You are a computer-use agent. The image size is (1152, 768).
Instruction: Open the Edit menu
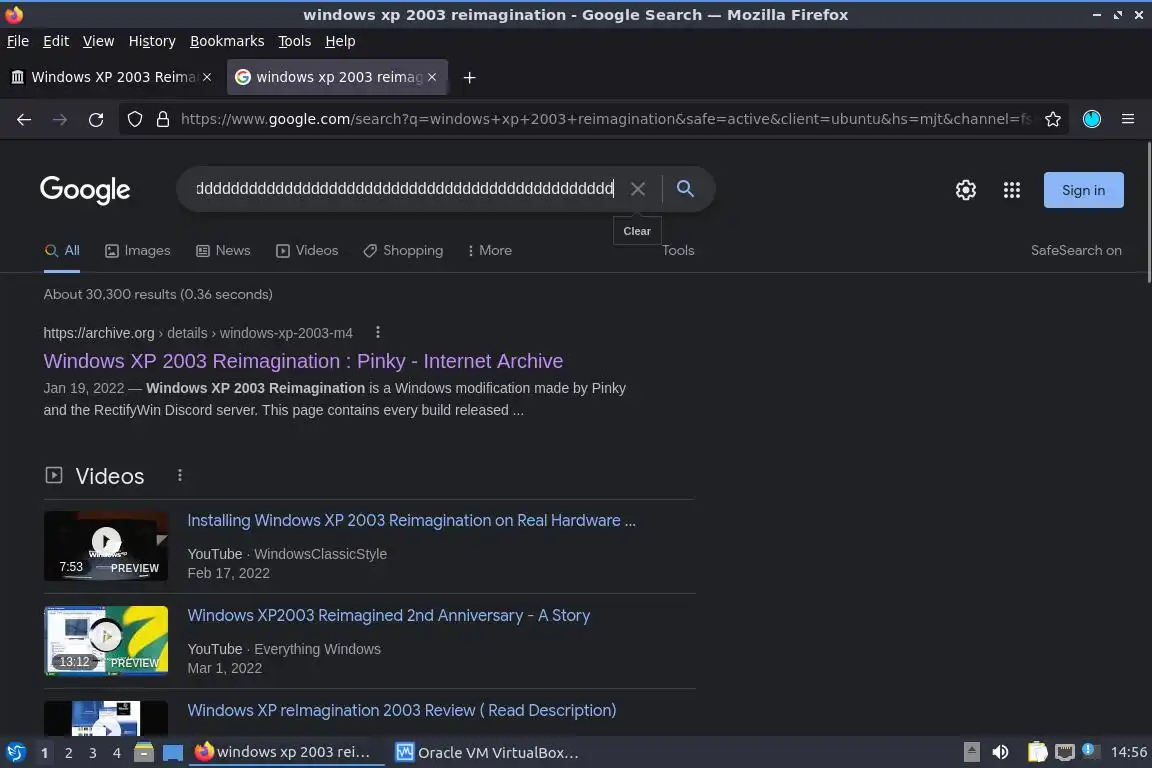click(56, 41)
